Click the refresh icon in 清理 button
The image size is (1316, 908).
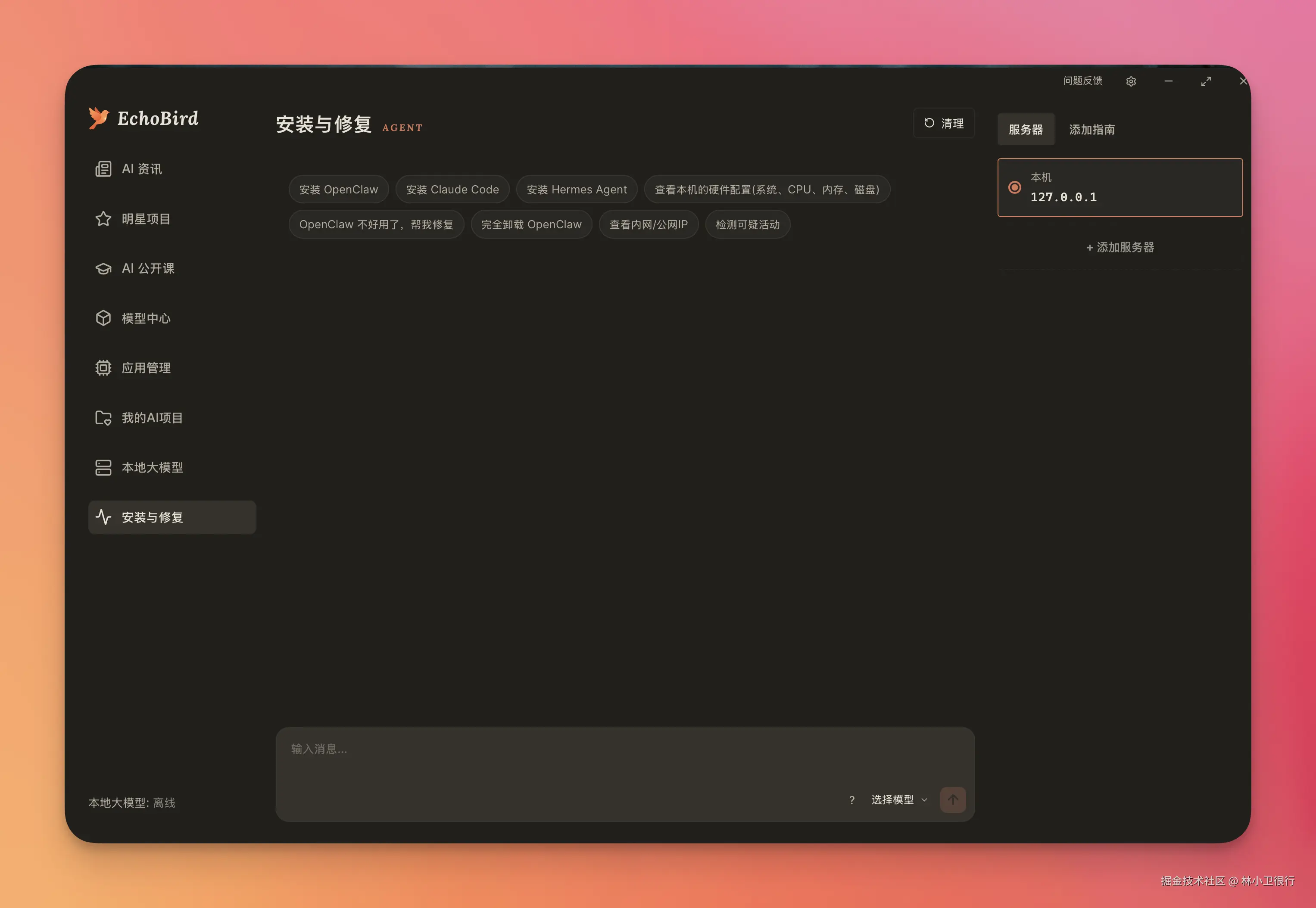coord(929,123)
